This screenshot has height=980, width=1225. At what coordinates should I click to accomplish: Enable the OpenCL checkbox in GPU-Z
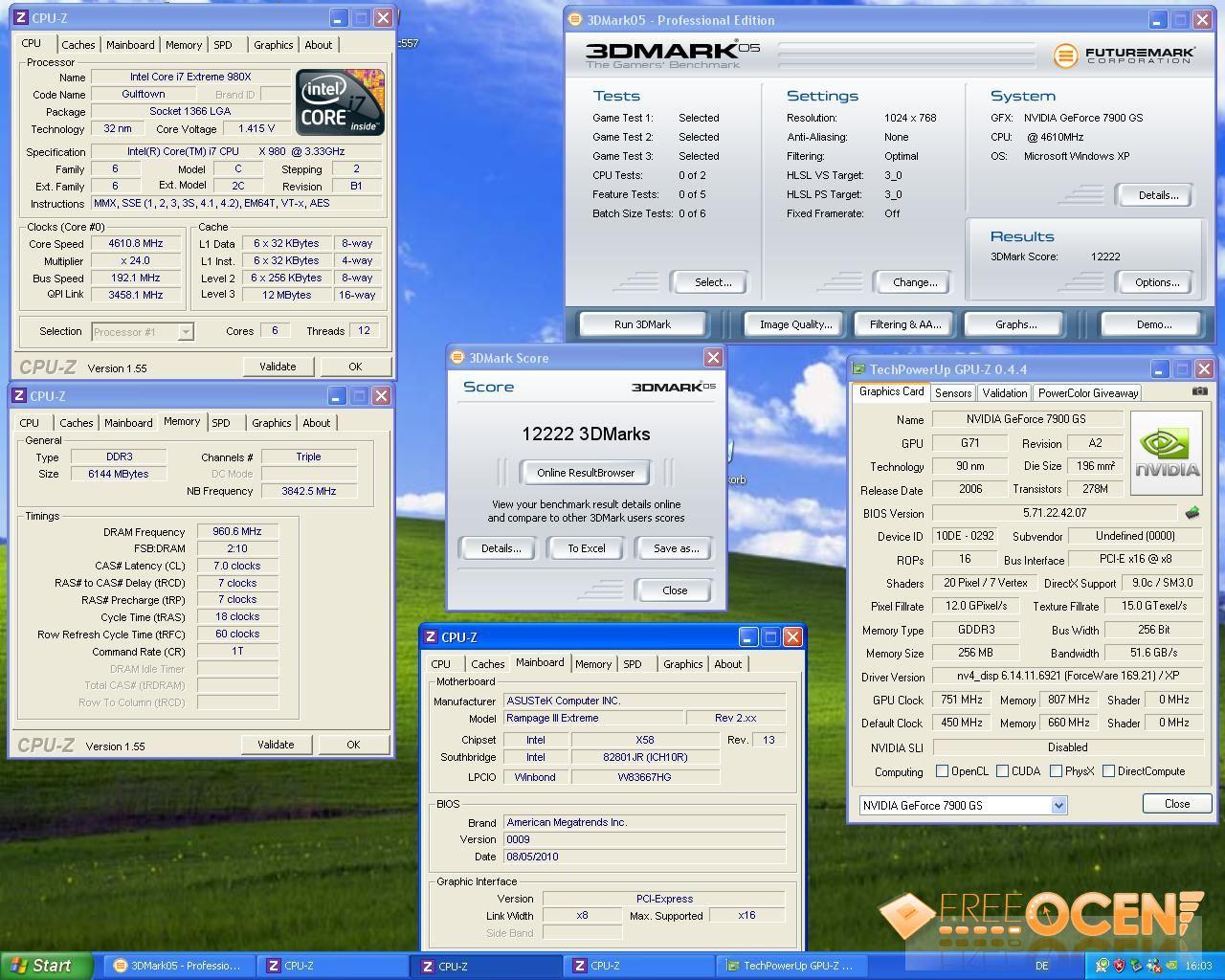point(942,771)
